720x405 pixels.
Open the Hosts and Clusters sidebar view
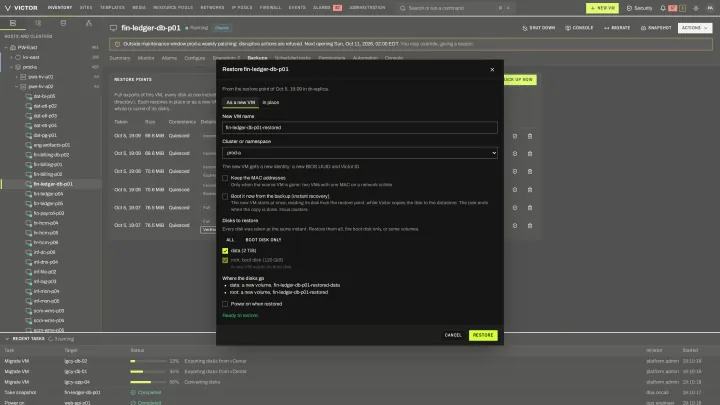(x=13, y=23)
